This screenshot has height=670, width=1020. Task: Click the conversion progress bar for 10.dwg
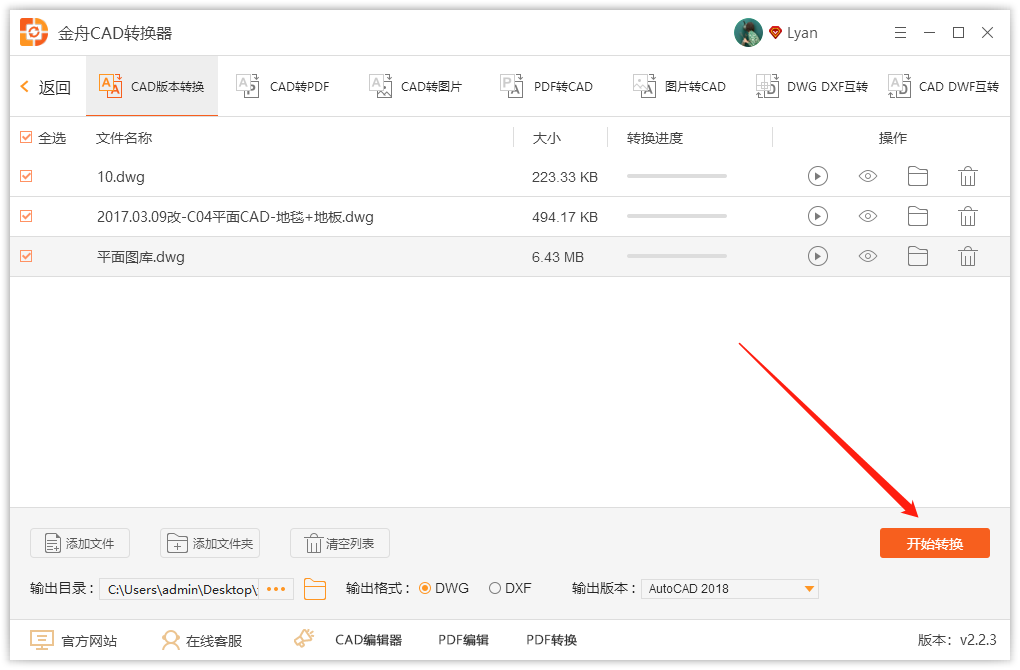(676, 176)
